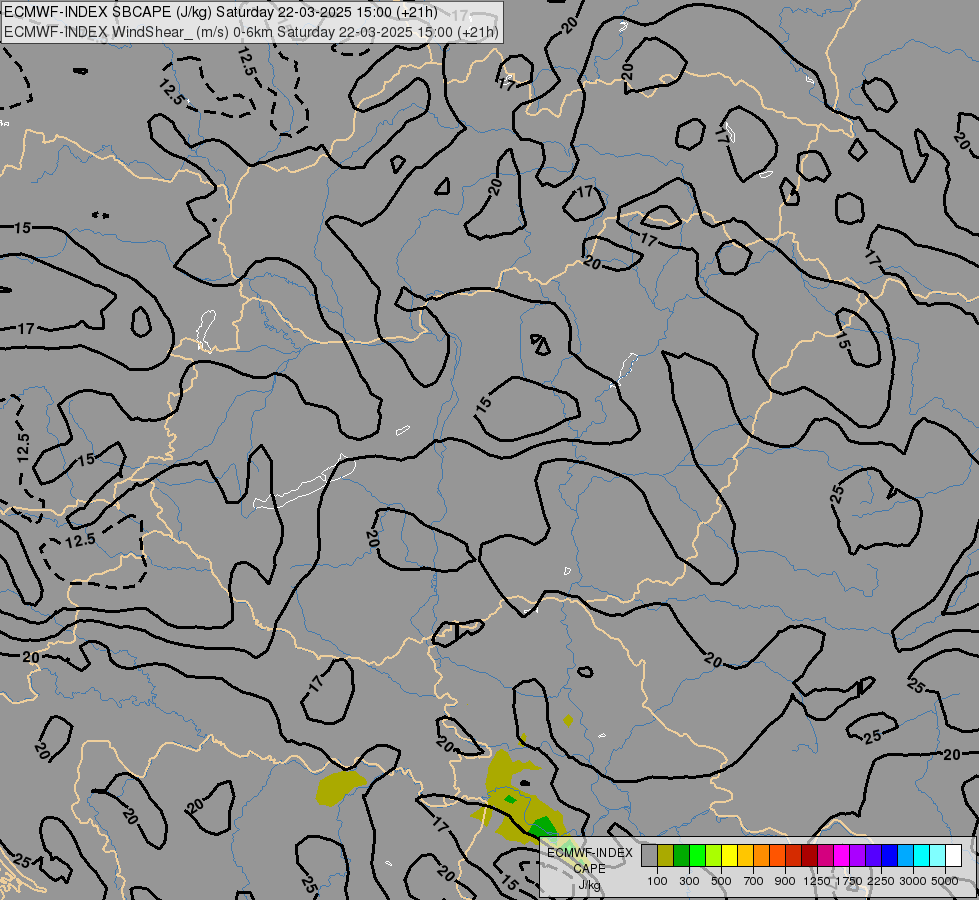Click the '700' legend scale value
The height and width of the screenshot is (900, 979).
pyautogui.click(x=754, y=881)
